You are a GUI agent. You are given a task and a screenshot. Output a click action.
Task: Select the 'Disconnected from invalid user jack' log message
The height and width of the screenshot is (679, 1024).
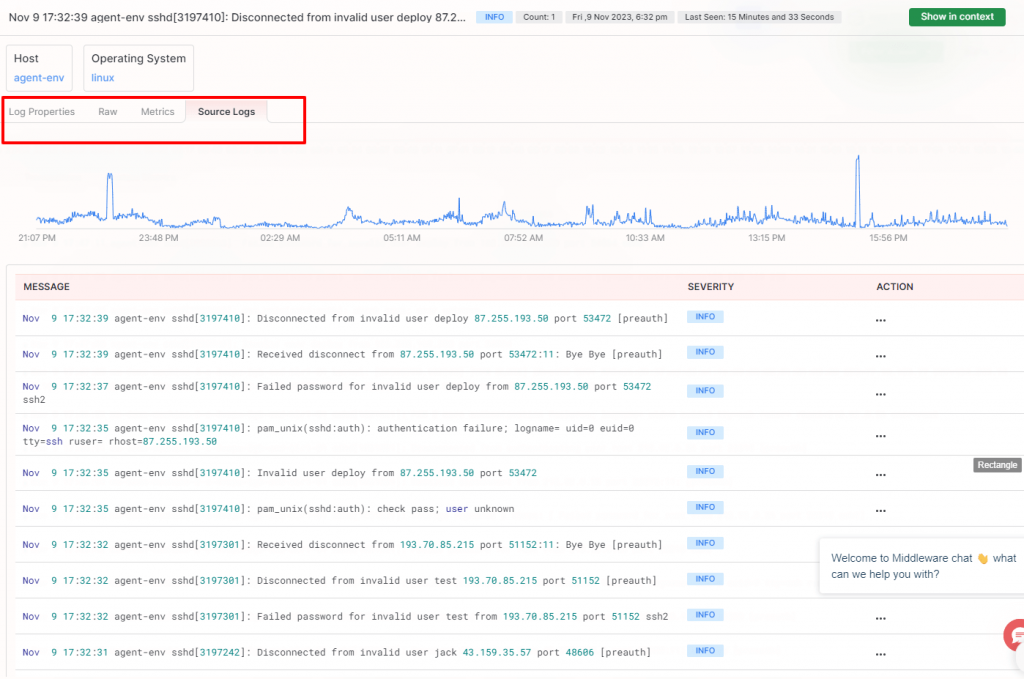[337, 652]
